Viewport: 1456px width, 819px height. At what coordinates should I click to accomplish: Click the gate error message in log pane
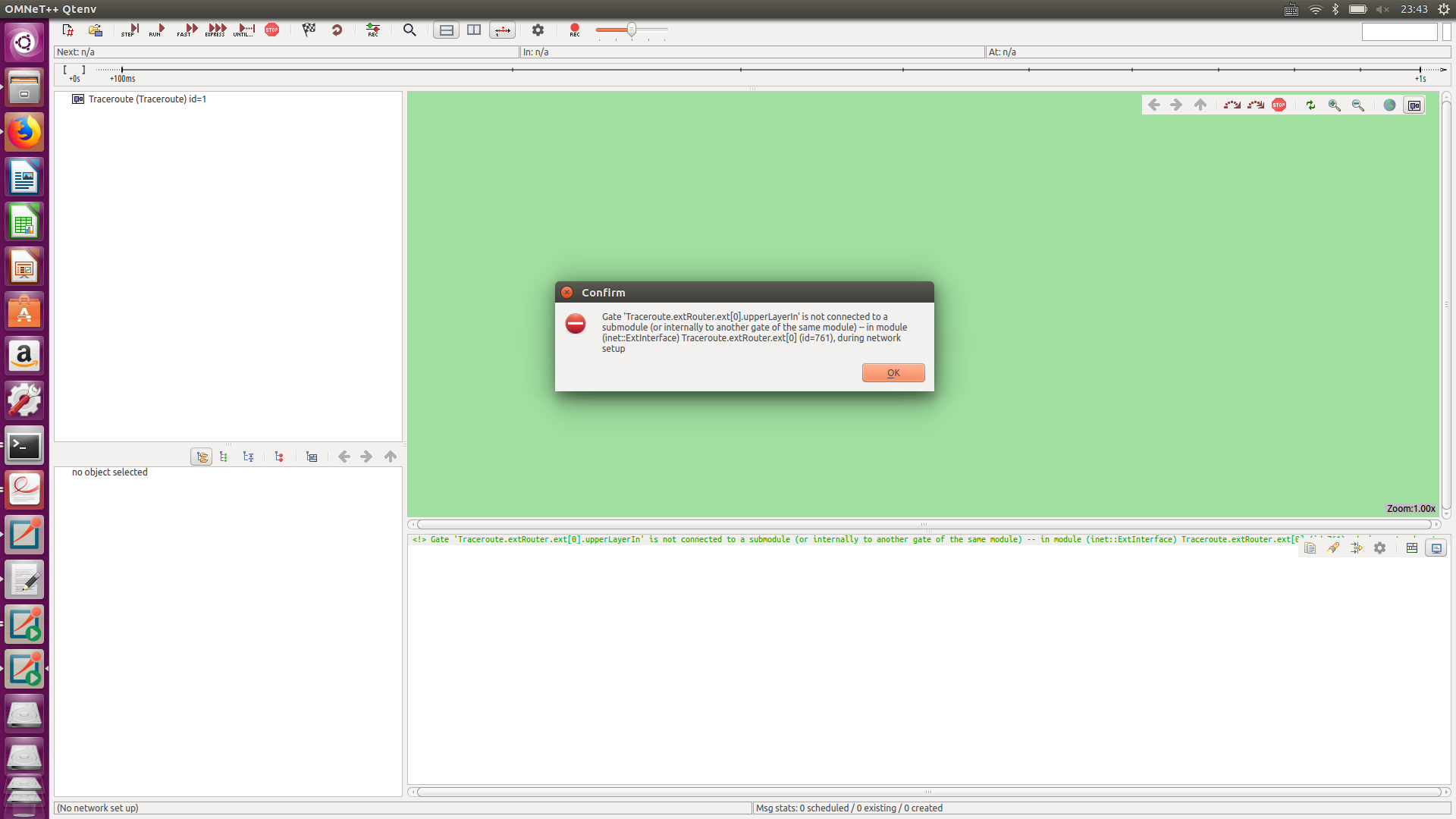tap(758, 539)
